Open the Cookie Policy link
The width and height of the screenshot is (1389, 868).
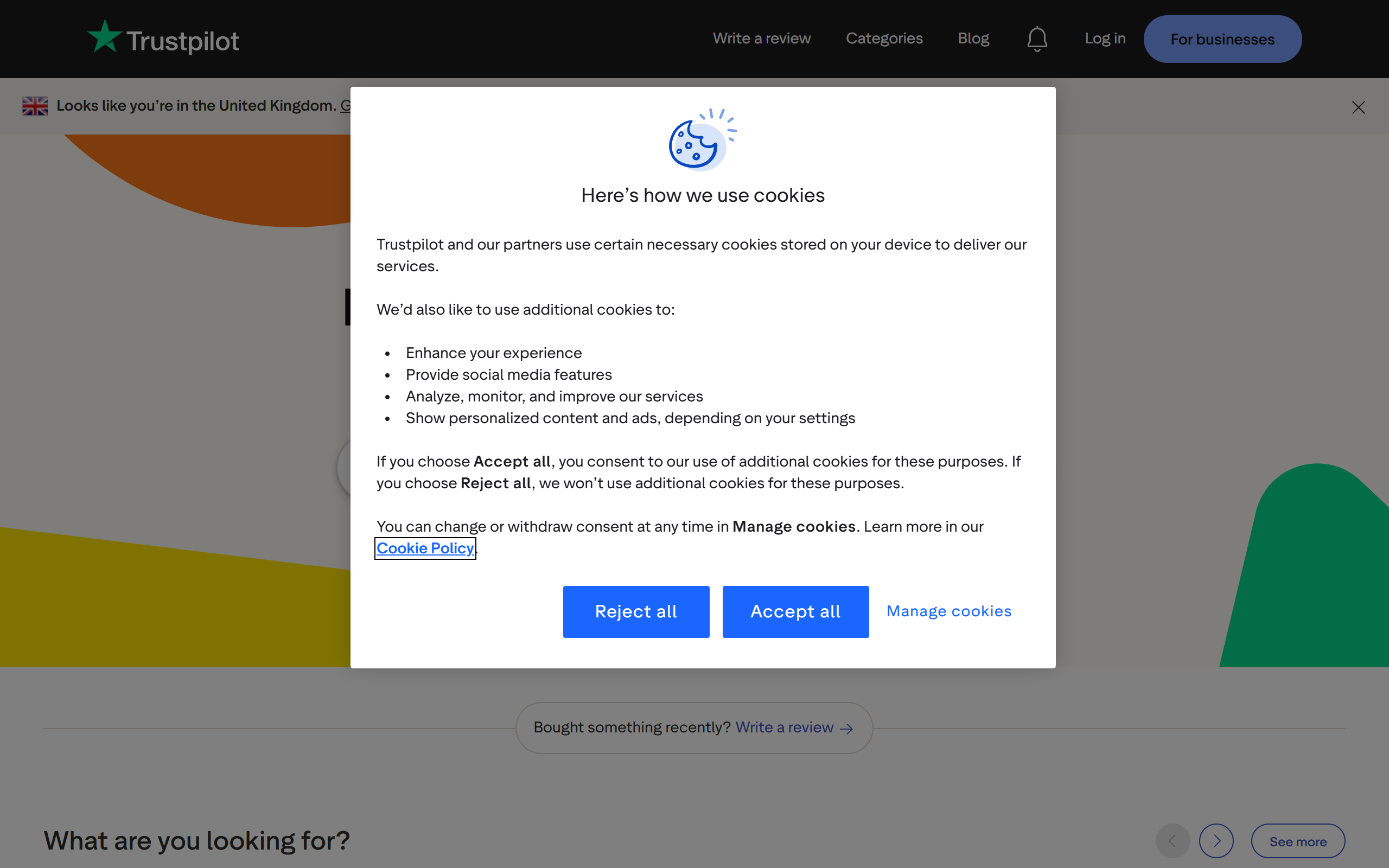(x=425, y=548)
